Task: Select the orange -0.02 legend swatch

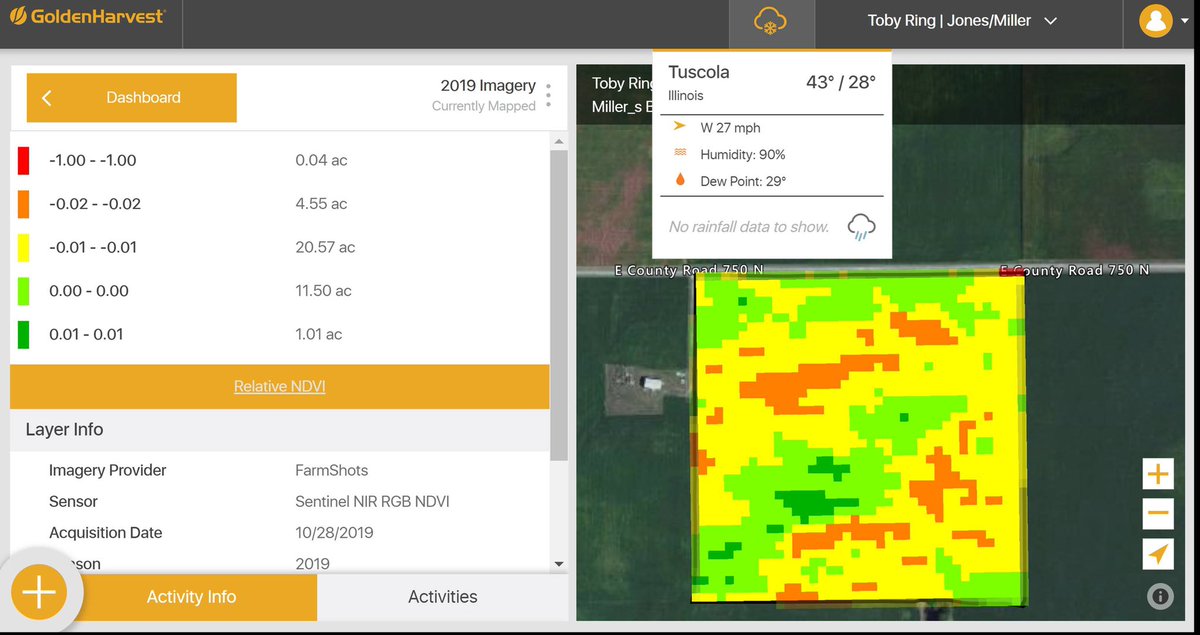Action: 24,204
